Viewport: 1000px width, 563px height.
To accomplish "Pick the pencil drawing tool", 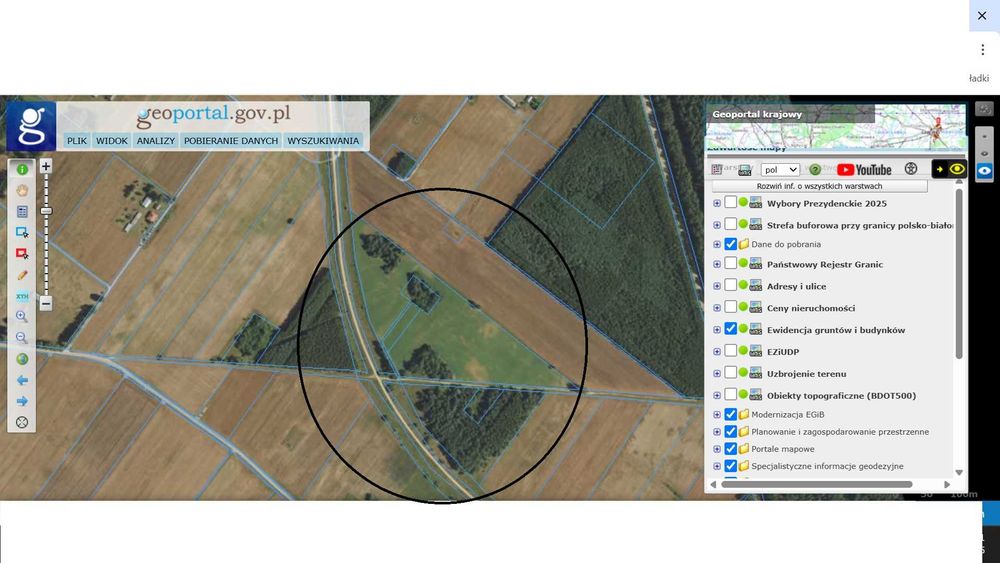I will tap(22, 275).
